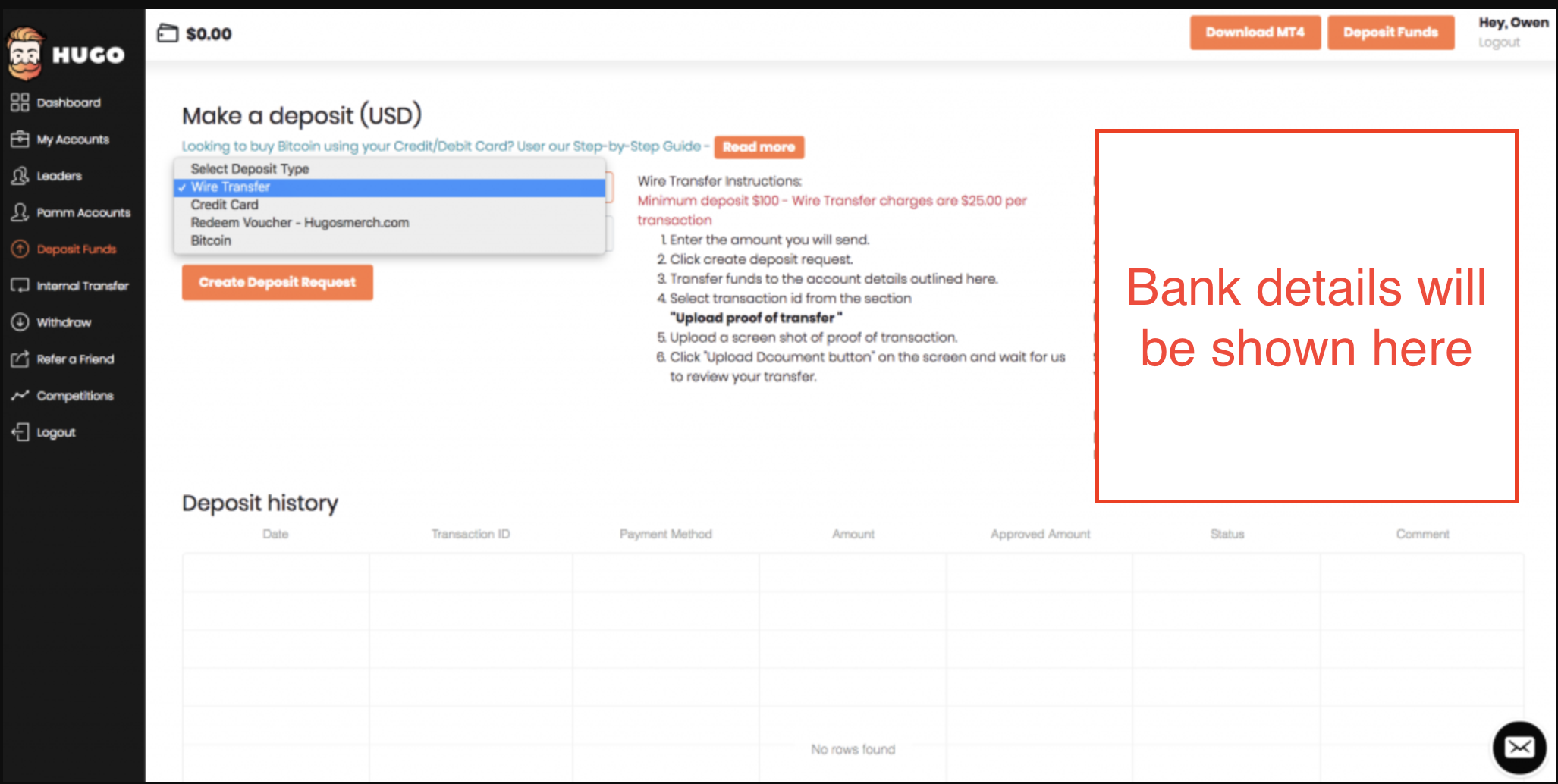This screenshot has height=784, width=1558.
Task: Select Wire Transfer deposit type
Action: tap(231, 187)
